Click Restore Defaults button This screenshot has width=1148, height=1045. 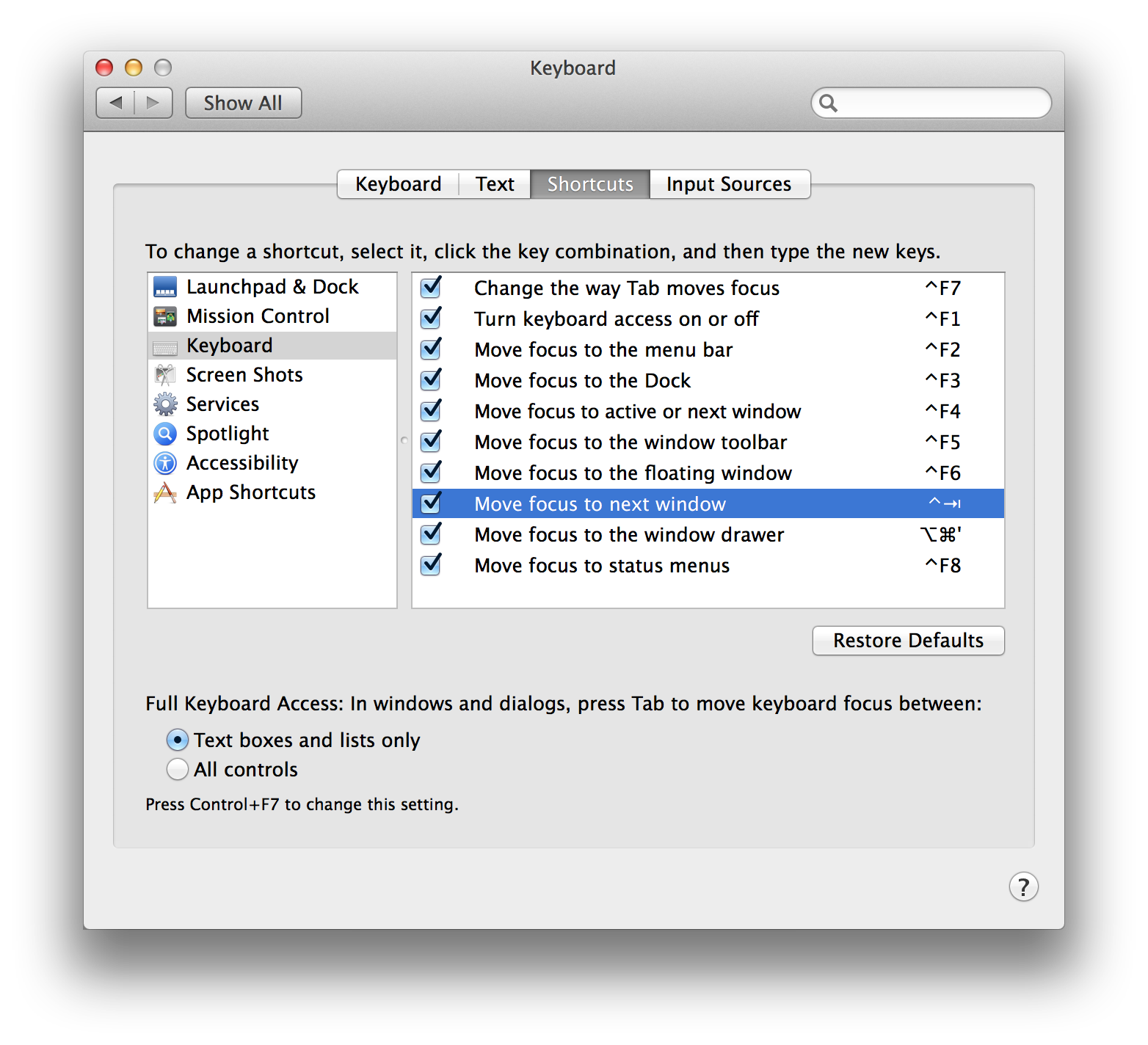pyautogui.click(x=908, y=641)
